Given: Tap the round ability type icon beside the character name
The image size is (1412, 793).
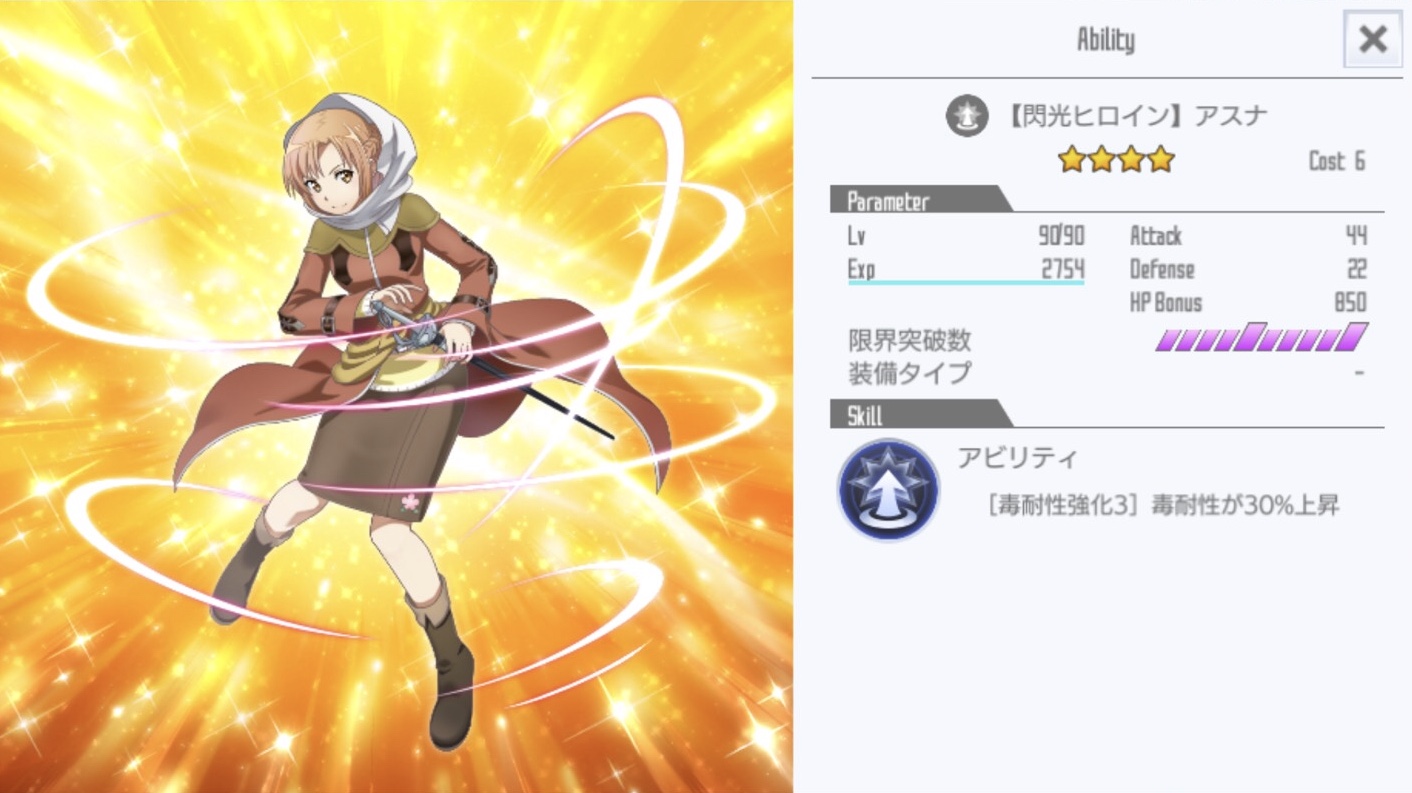Looking at the screenshot, I should (967, 116).
